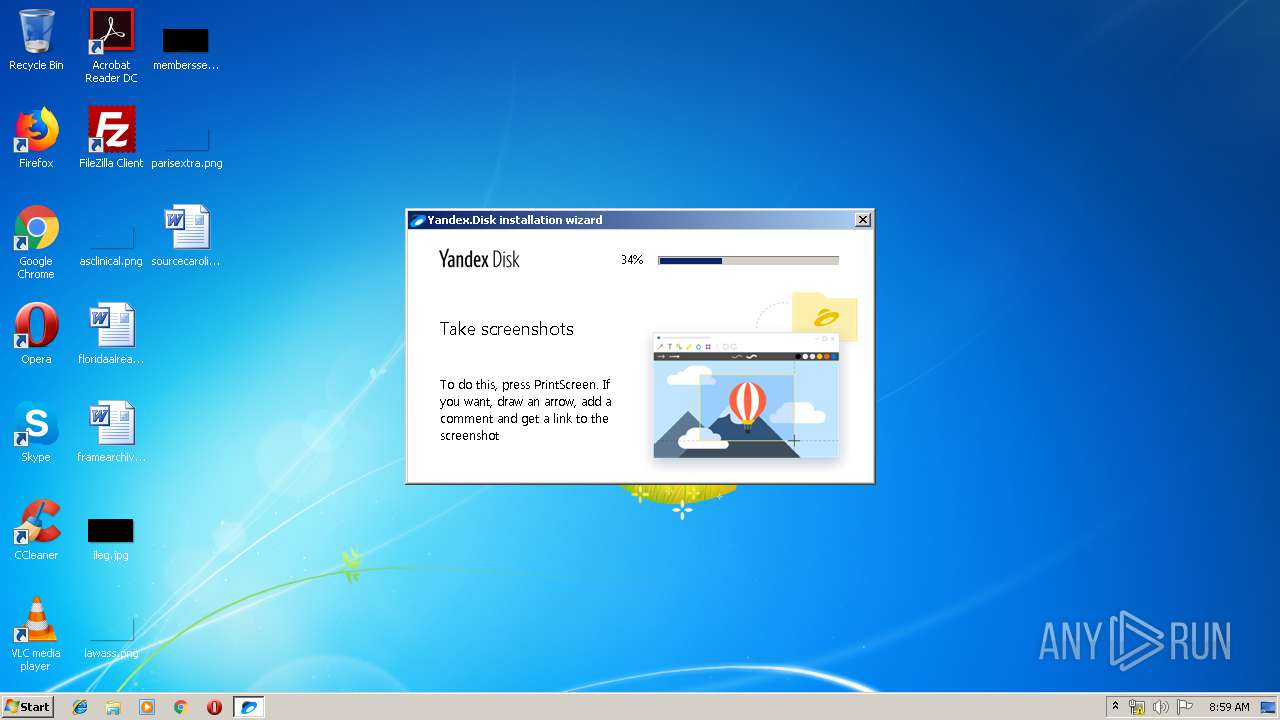
Task: Click the installation progress bar
Action: pos(748,260)
